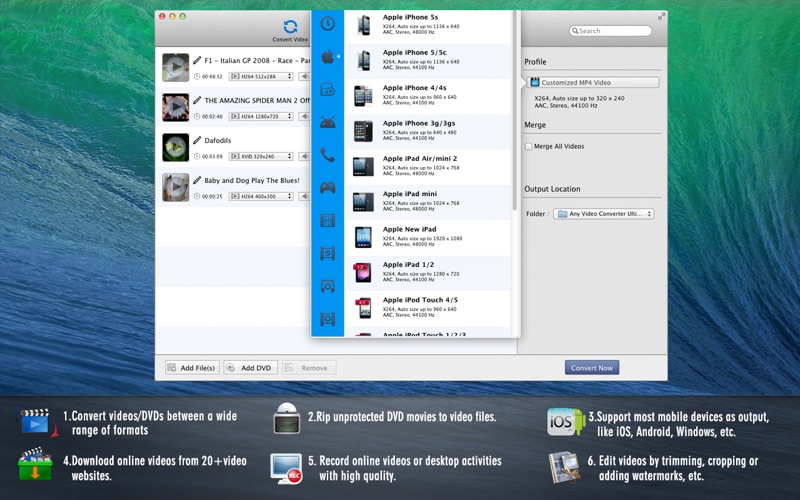Open the XVID 320x240 stream dropdown
The height and width of the screenshot is (500, 800).
[x=261, y=156]
